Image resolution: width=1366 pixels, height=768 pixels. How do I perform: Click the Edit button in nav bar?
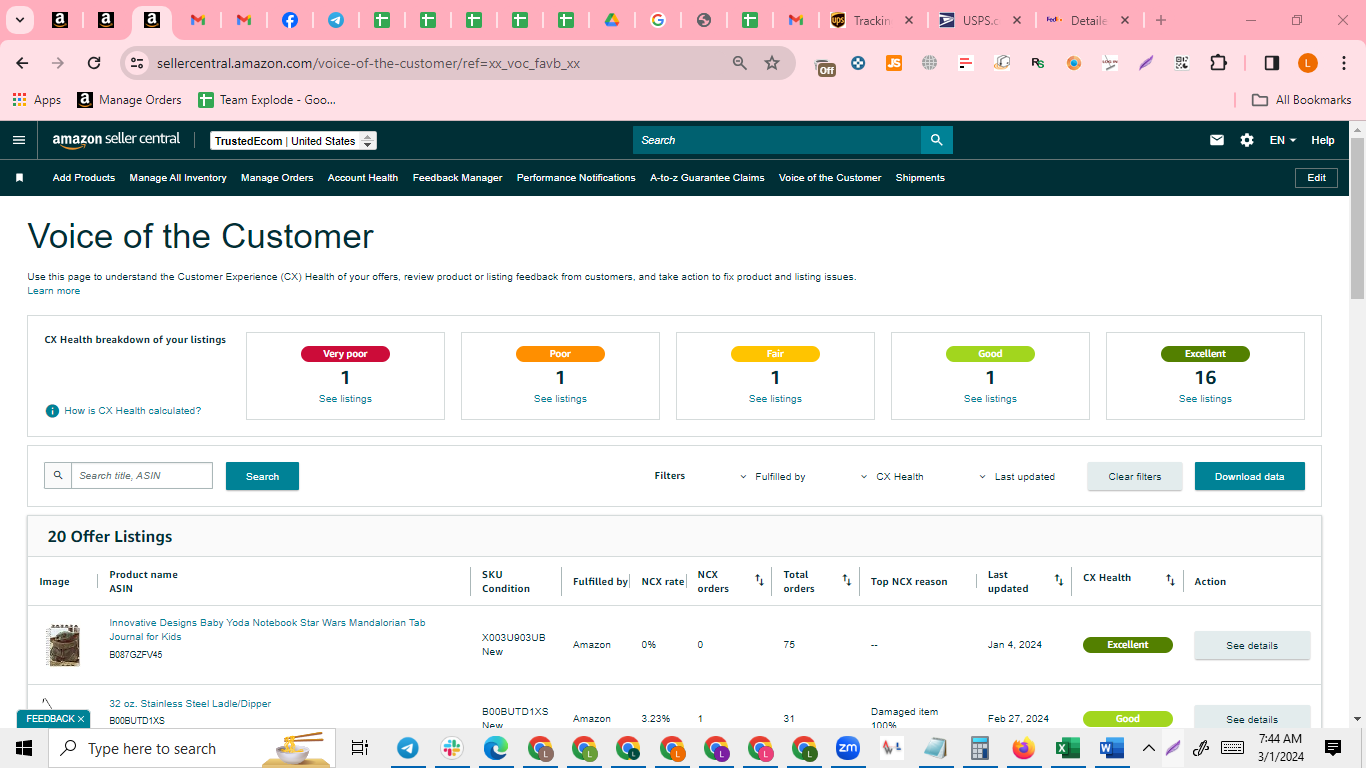(x=1317, y=178)
